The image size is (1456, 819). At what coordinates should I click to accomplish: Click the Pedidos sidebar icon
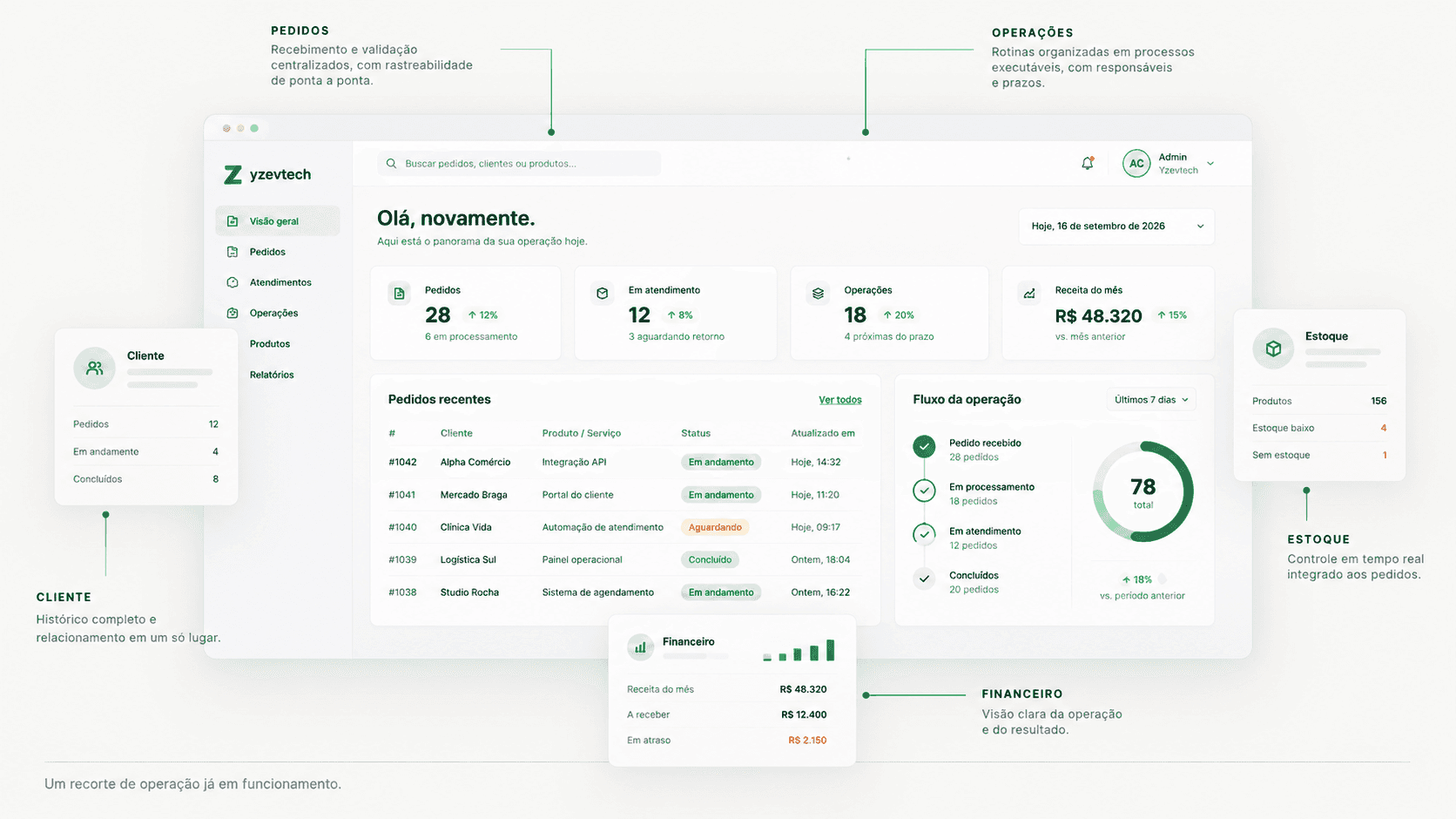click(x=233, y=252)
